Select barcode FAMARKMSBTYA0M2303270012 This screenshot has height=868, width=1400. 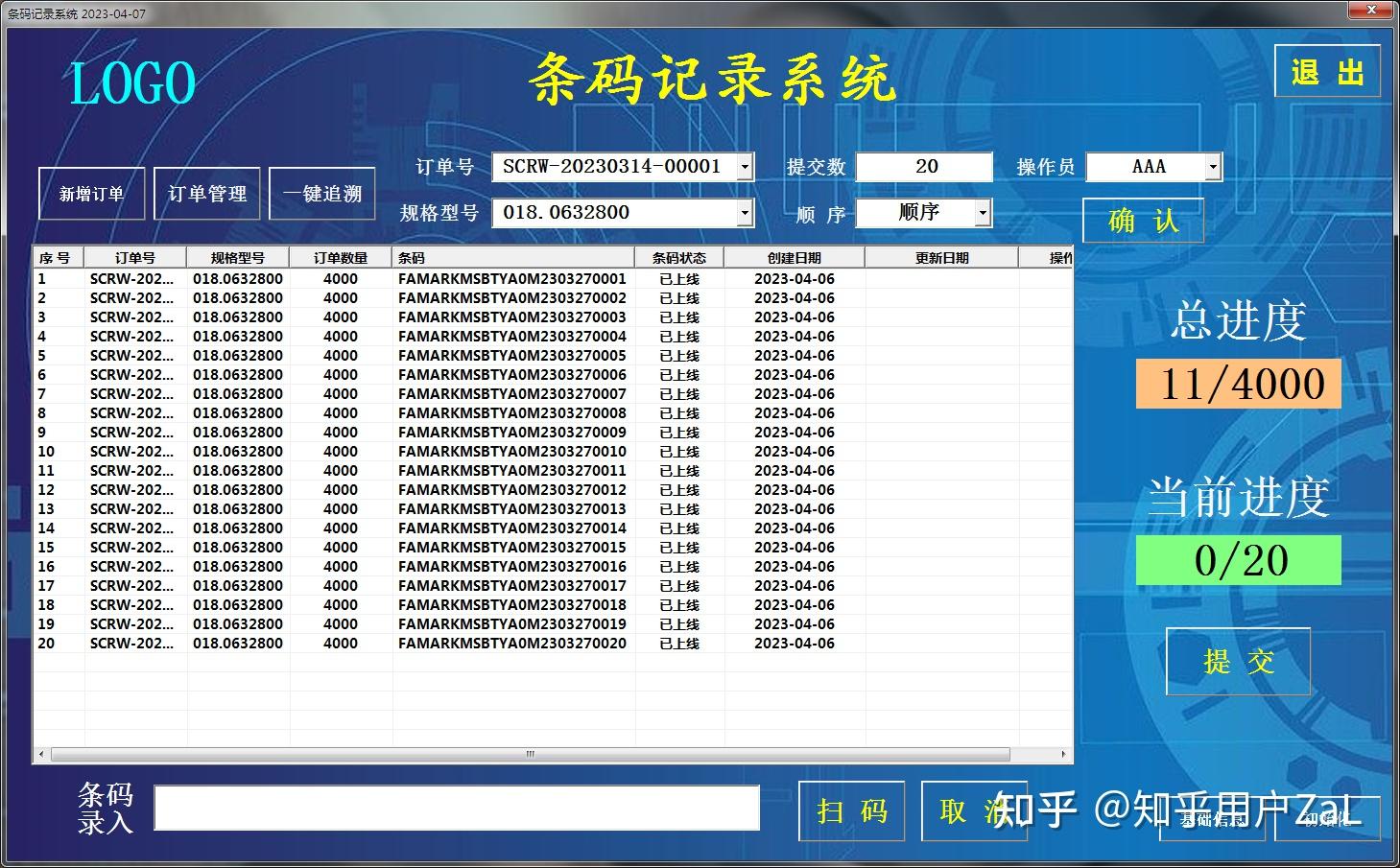(512, 490)
